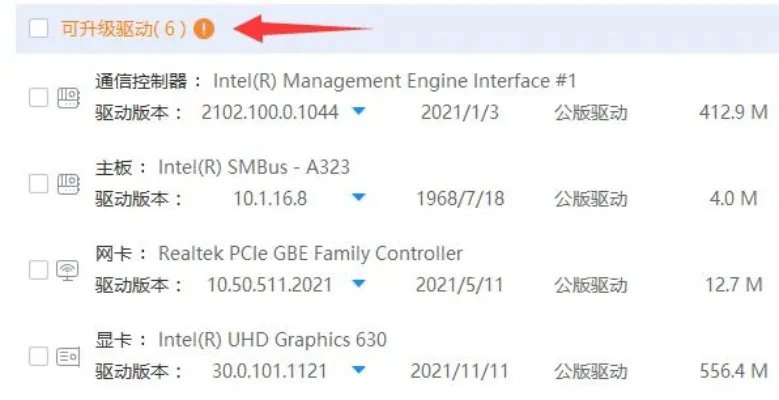Click the 网卡 network adapter icon

click(x=68, y=270)
